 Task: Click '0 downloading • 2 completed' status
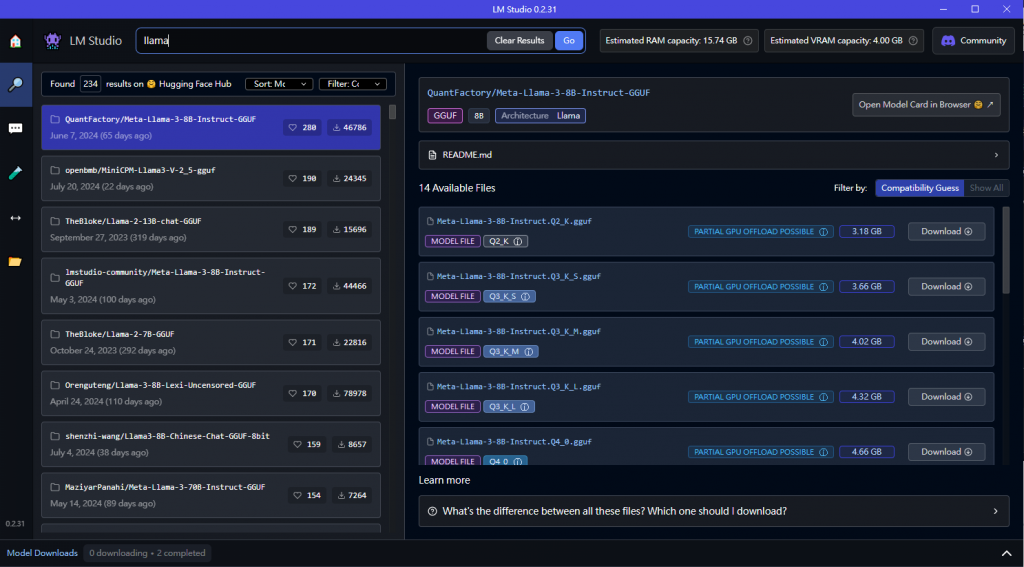[x=147, y=553]
